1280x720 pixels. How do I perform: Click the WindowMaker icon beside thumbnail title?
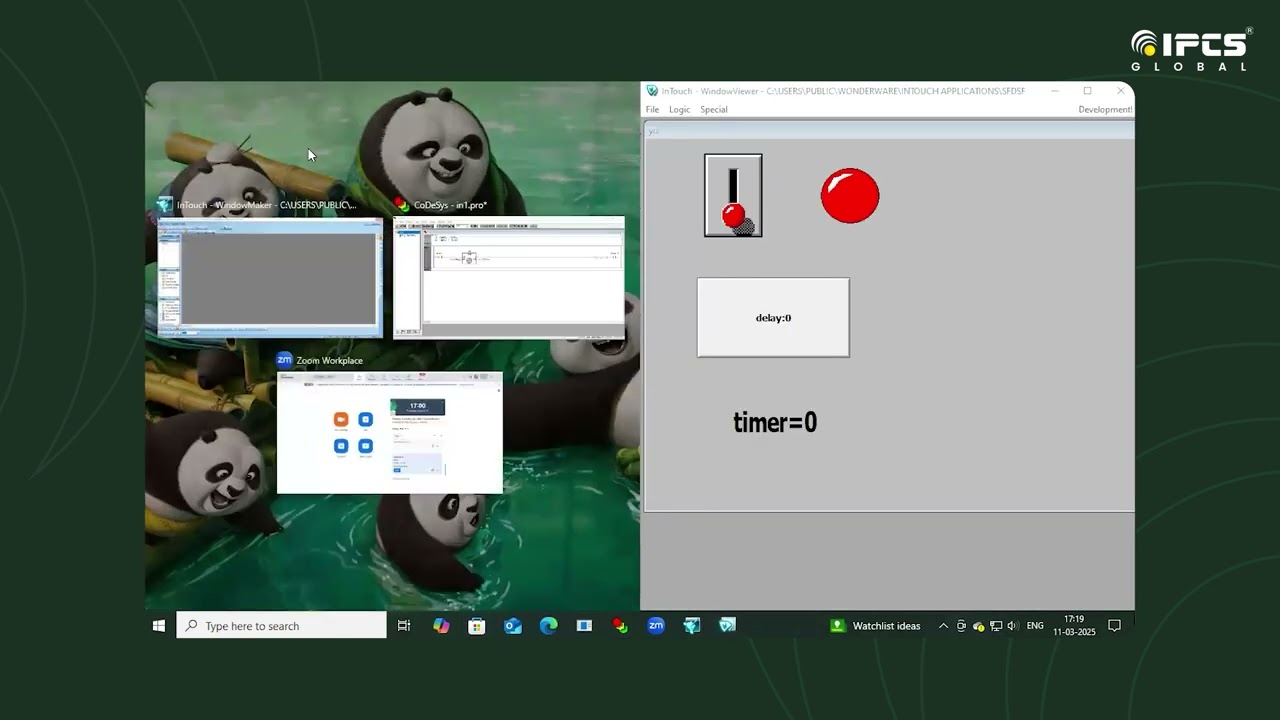(165, 205)
